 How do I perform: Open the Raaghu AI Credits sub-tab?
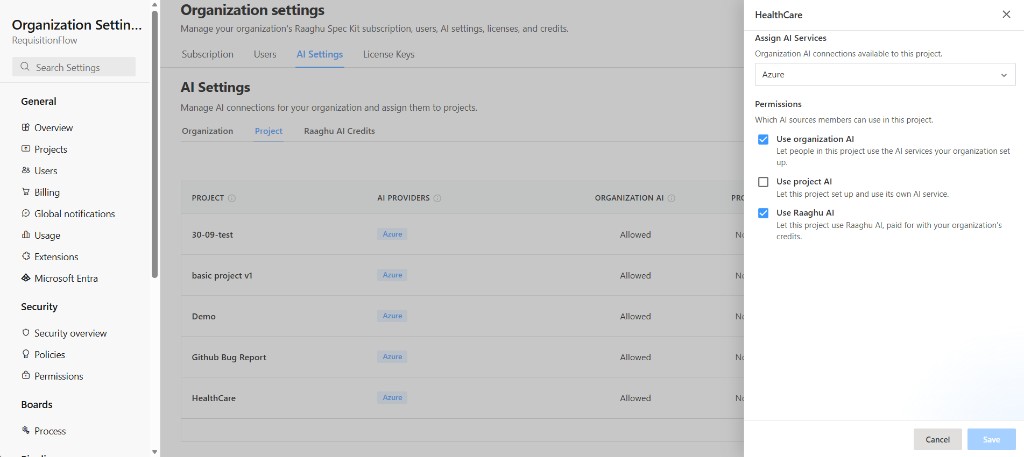(340, 131)
